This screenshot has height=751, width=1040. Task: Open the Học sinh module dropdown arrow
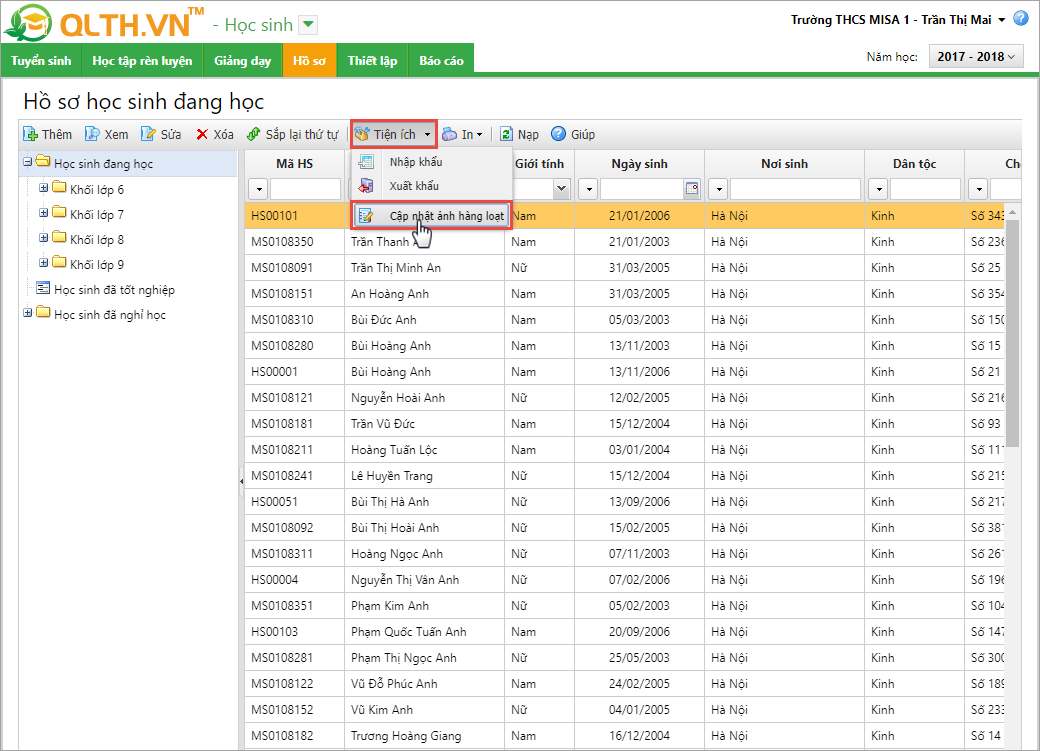click(308, 25)
